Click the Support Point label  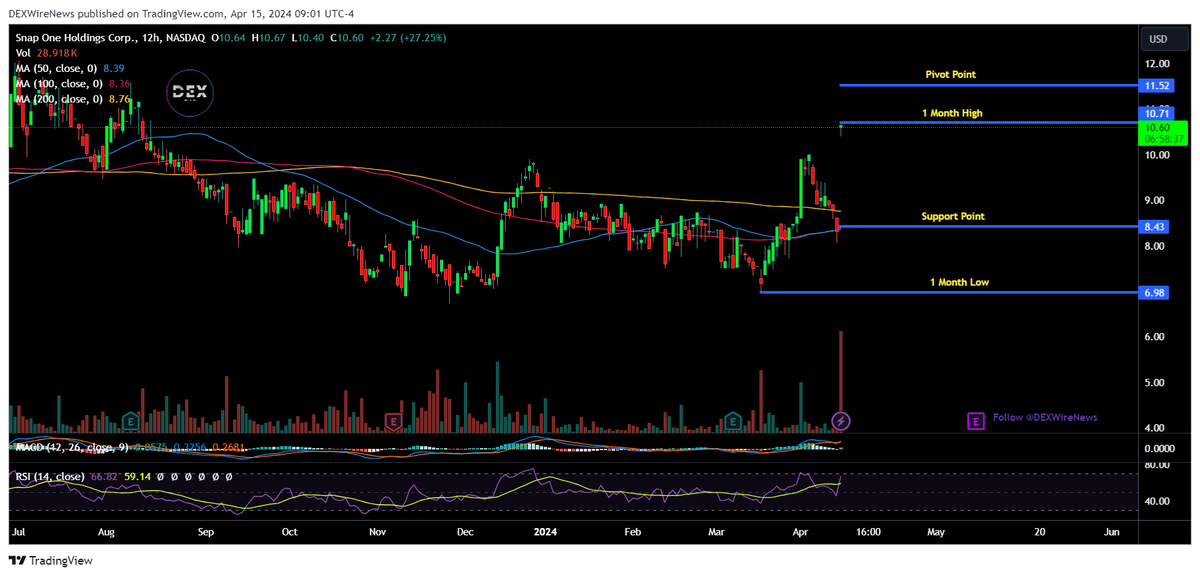(x=953, y=216)
